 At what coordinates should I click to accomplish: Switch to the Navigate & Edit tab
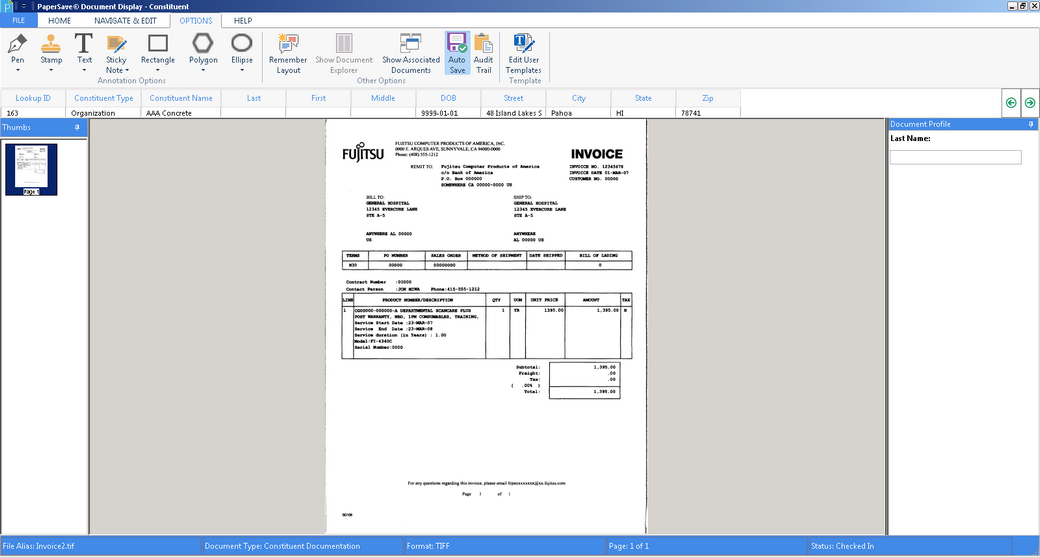point(125,20)
